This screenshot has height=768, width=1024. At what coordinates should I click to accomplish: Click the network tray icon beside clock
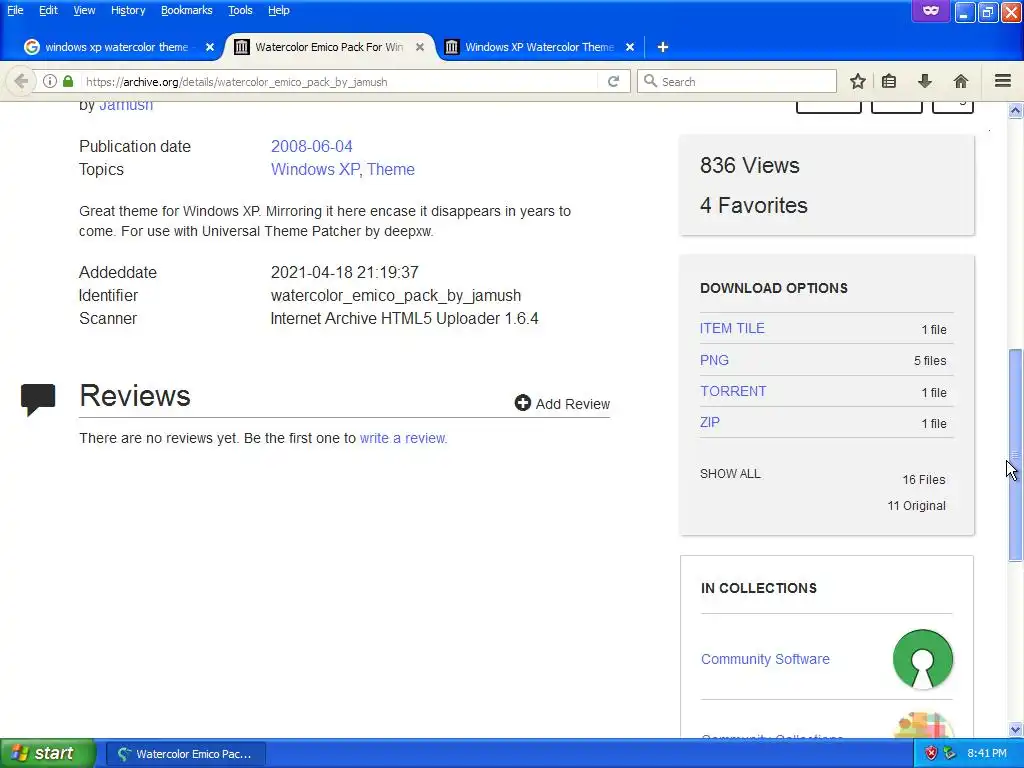[950, 754]
